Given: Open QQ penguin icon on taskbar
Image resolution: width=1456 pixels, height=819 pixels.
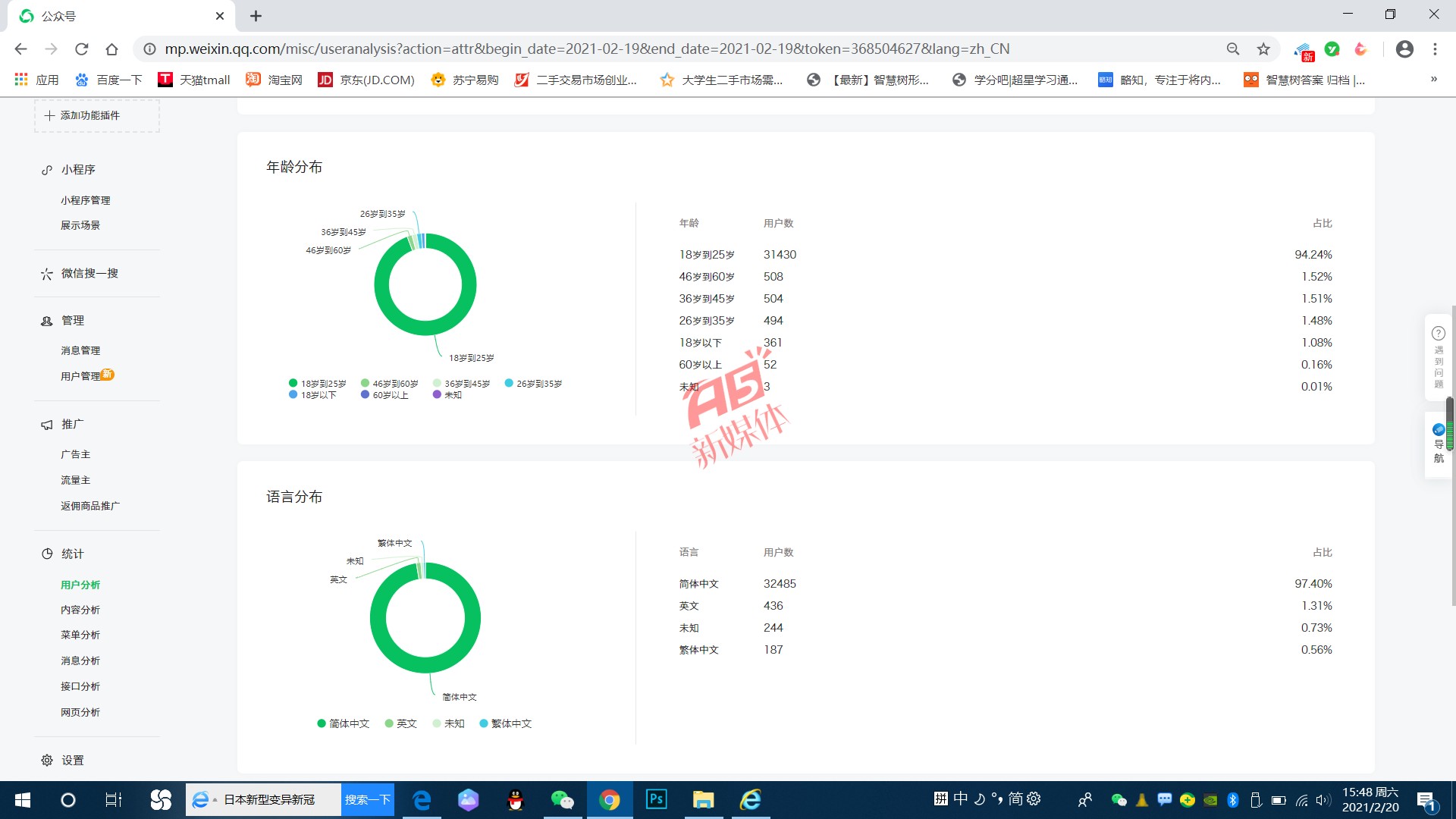Looking at the screenshot, I should pyautogui.click(x=516, y=800).
